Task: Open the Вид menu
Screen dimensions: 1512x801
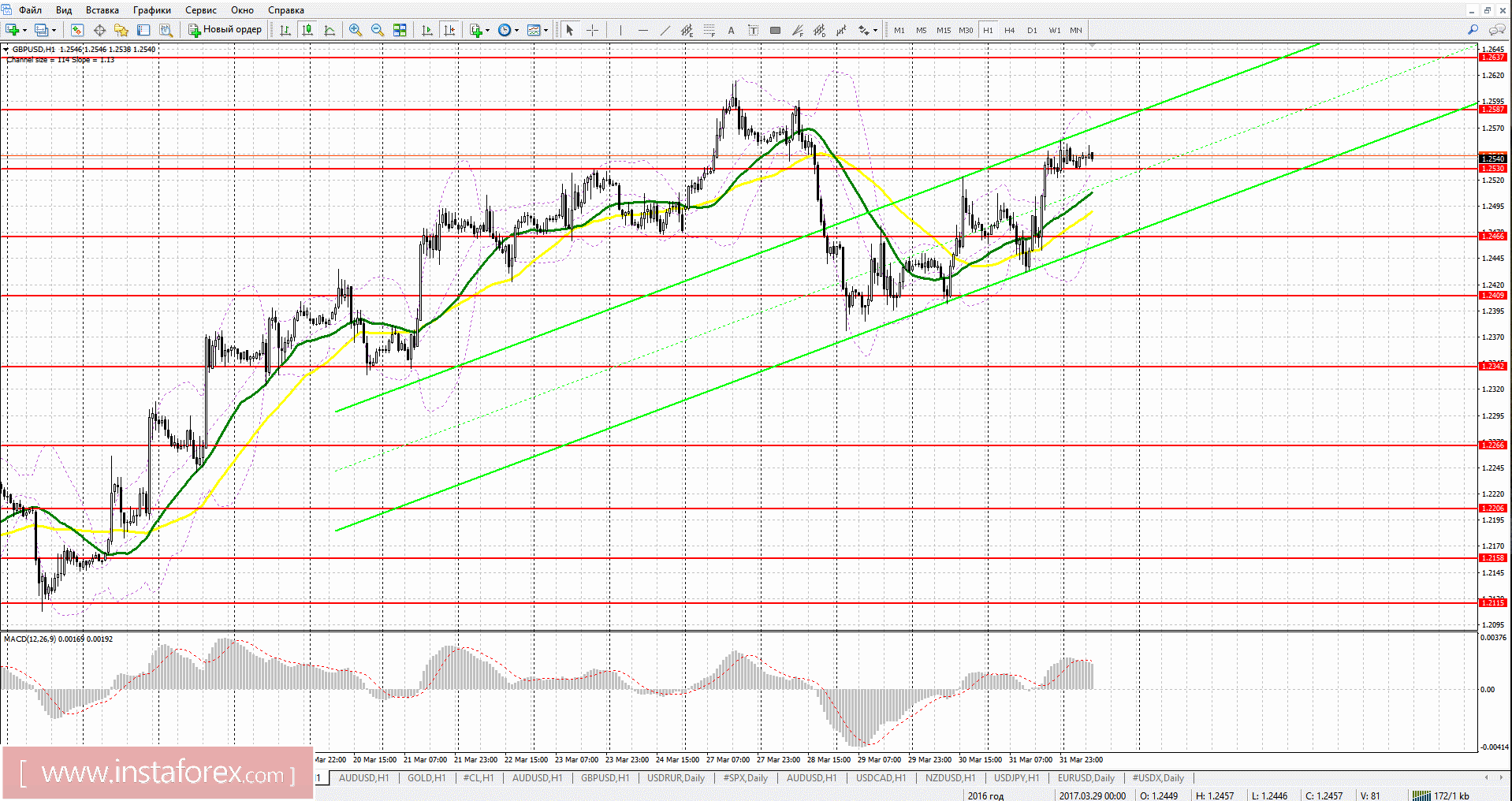Action: [64, 10]
